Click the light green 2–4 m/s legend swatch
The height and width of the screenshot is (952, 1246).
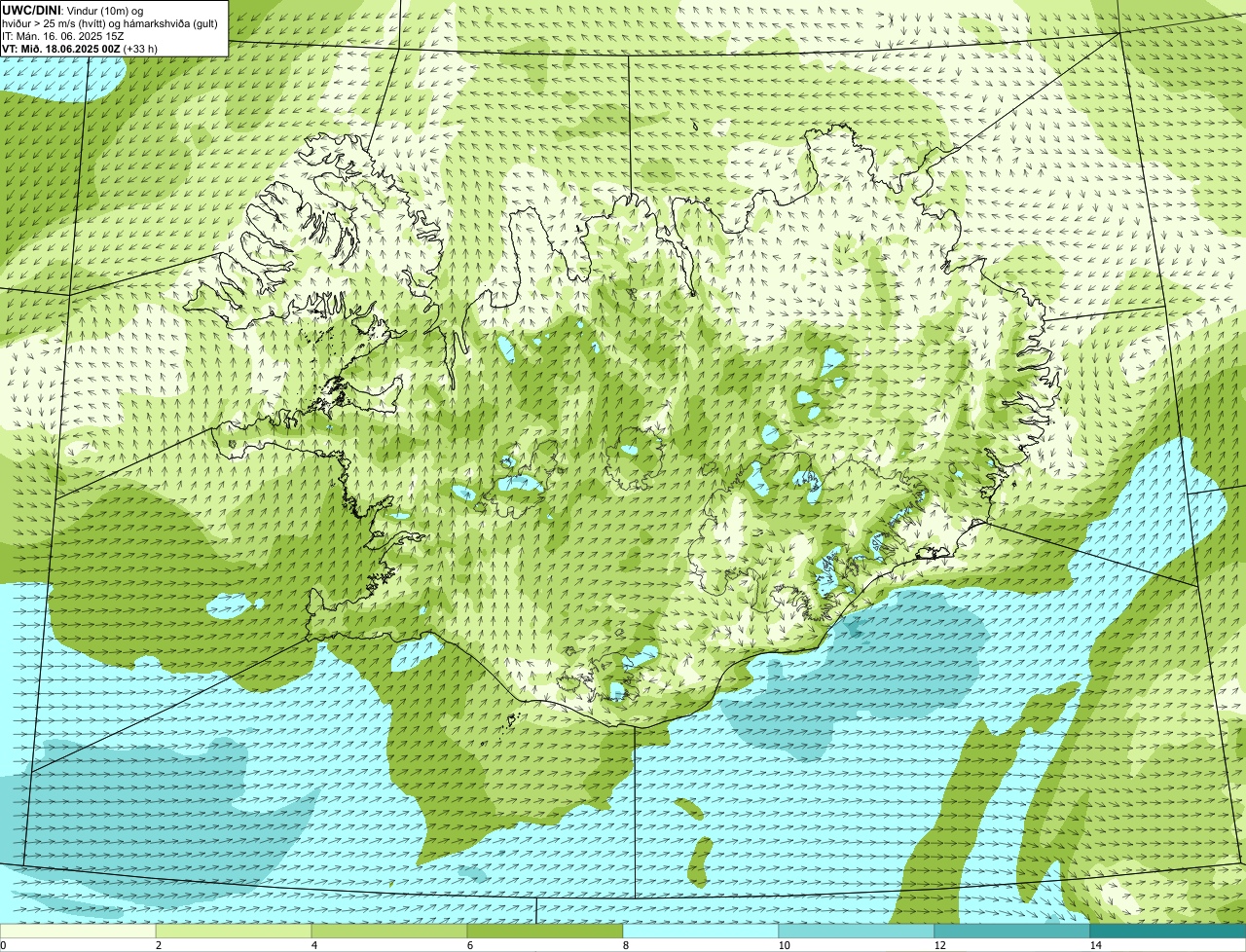234,931
